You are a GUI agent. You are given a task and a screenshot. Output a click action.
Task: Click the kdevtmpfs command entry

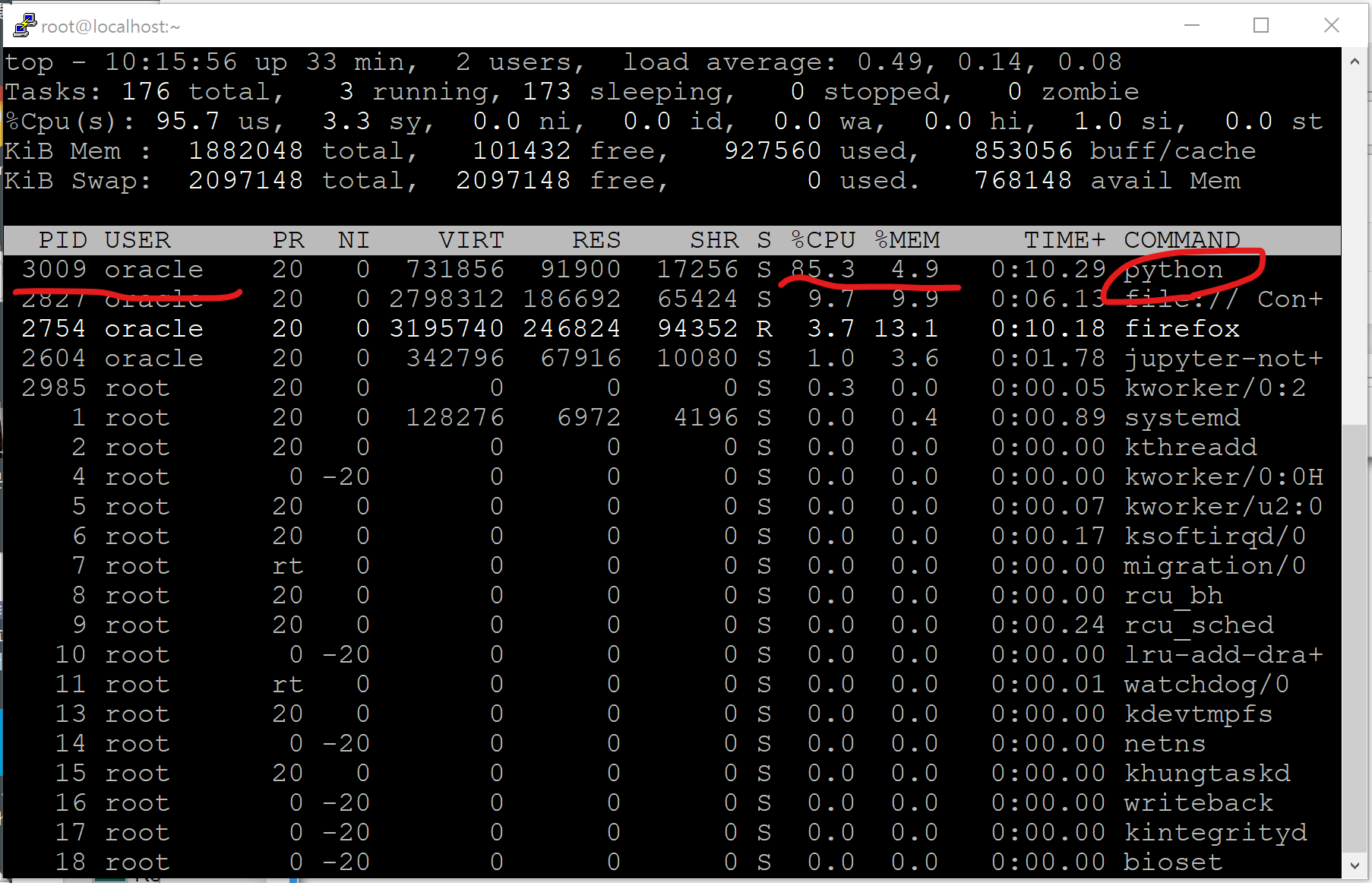[x=1199, y=714]
